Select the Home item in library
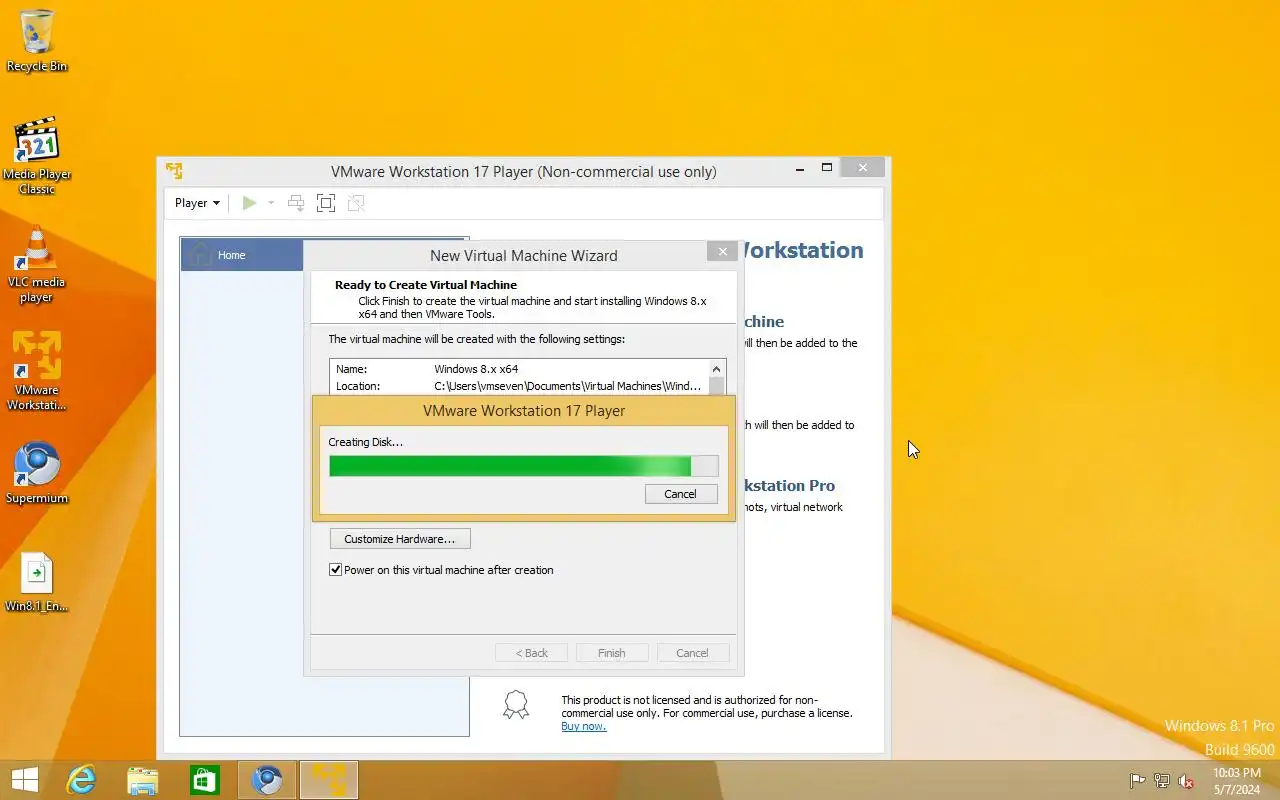This screenshot has height=800, width=1280. [241, 255]
